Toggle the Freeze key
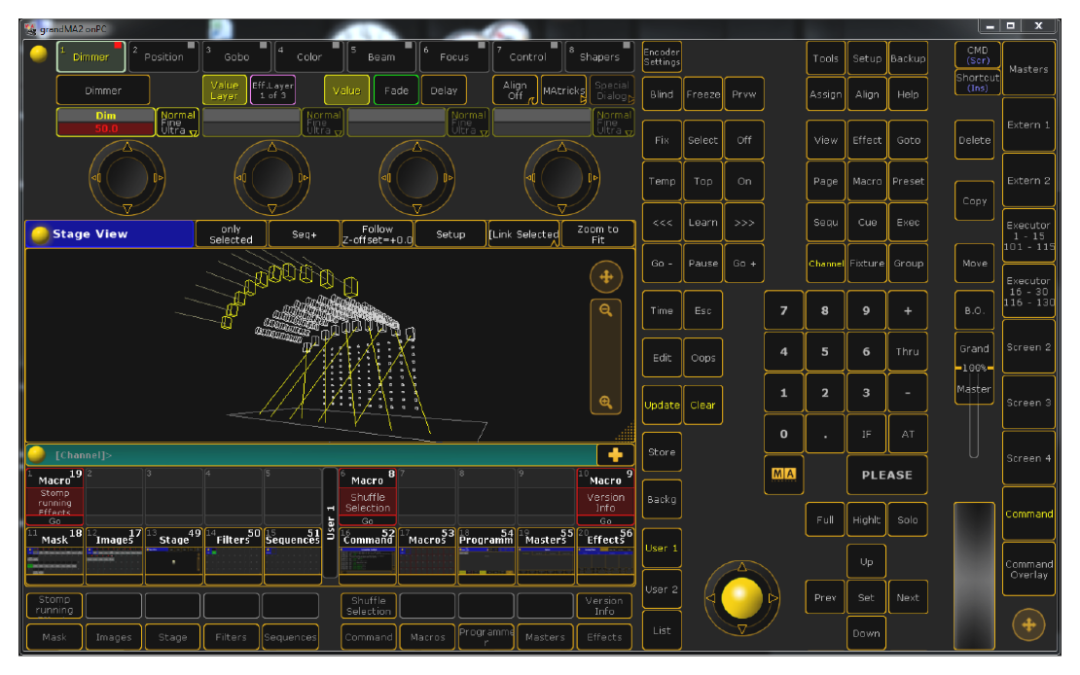The image size is (1080, 675). [x=703, y=94]
